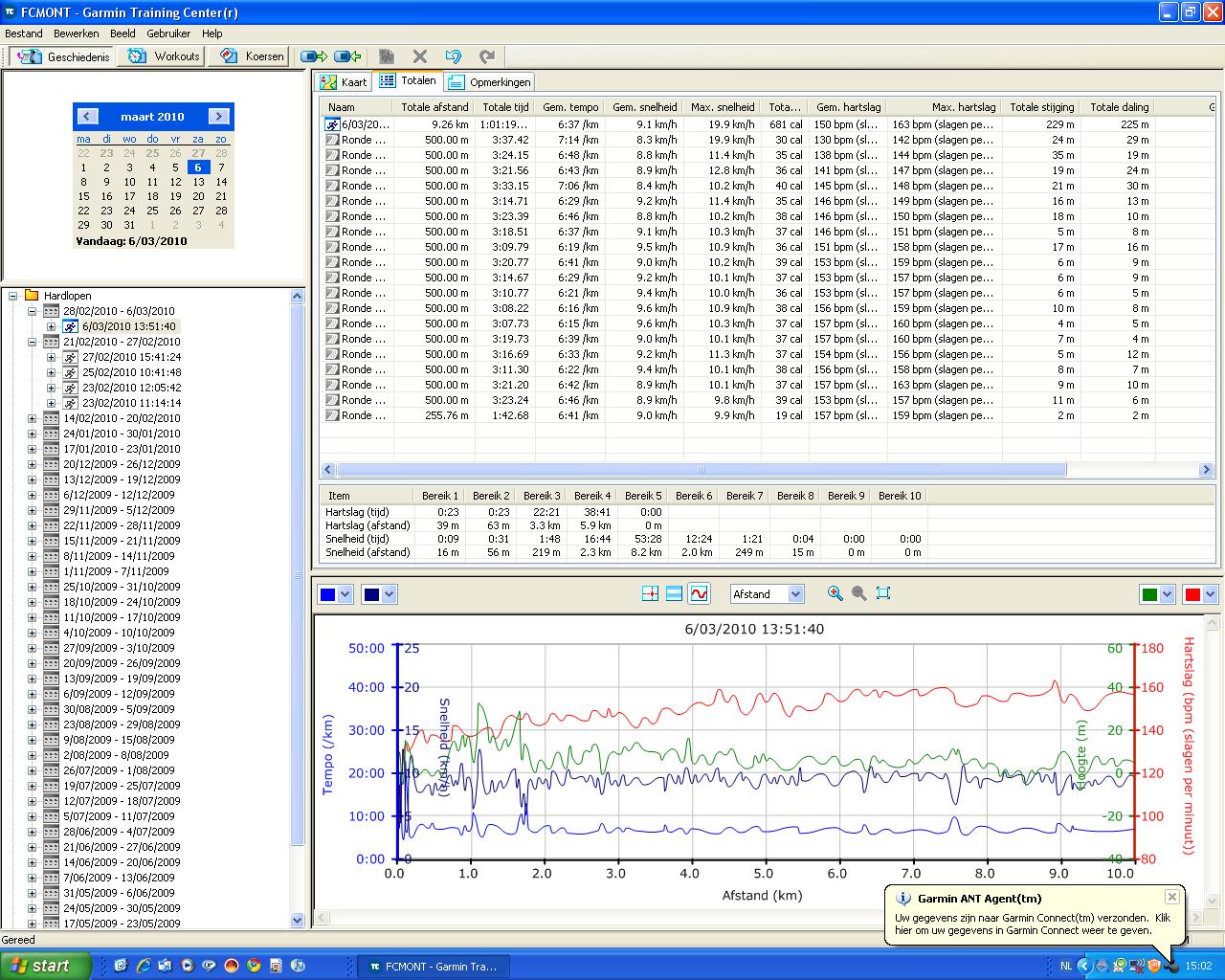Screen dimensions: 1225x980
Task: Open the blue series color dropdown
Action: point(345,594)
